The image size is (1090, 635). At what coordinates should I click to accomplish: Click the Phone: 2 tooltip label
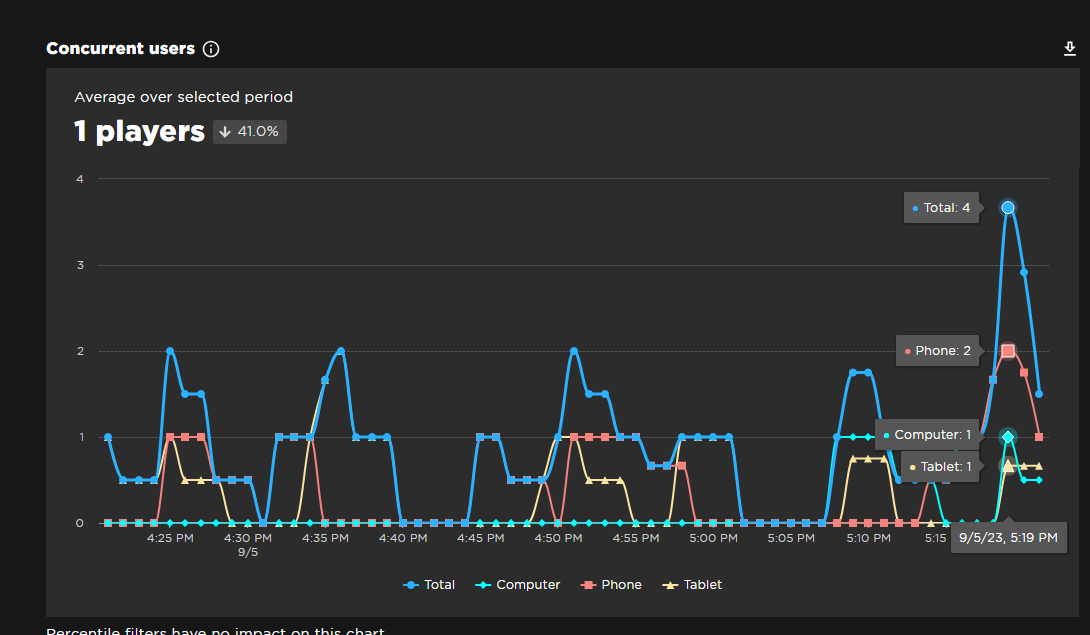click(x=937, y=350)
